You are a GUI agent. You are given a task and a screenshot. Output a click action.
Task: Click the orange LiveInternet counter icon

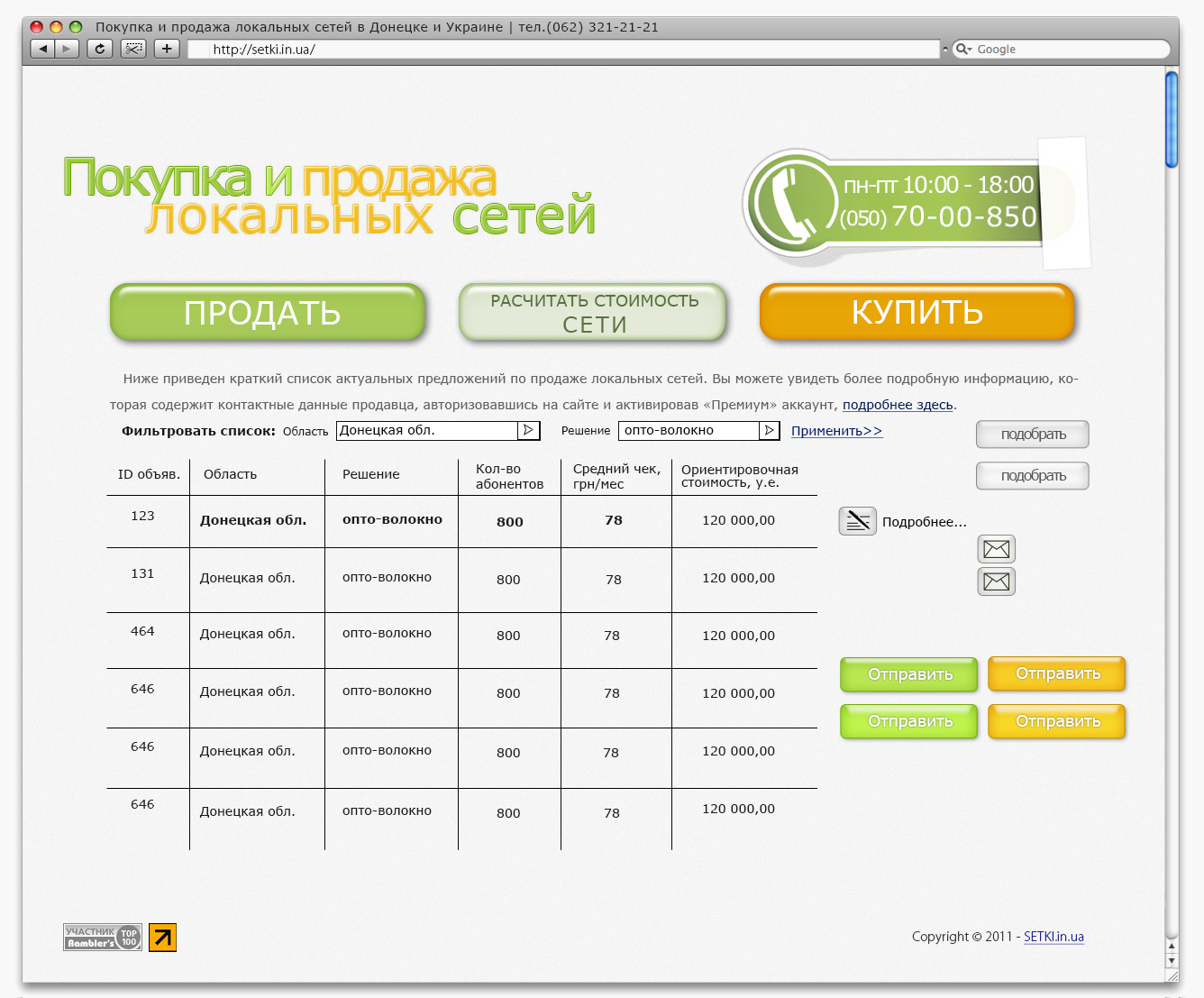click(x=160, y=938)
